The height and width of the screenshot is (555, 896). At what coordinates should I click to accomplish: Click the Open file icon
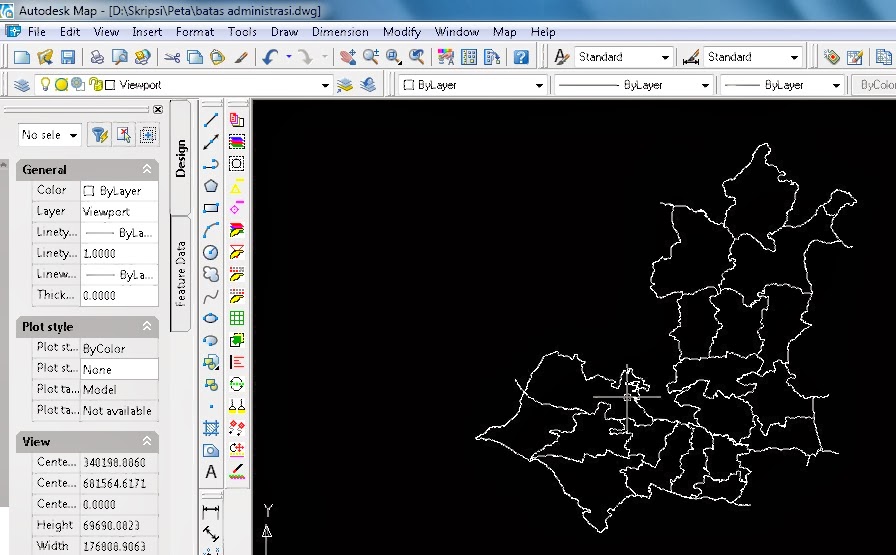click(45, 57)
